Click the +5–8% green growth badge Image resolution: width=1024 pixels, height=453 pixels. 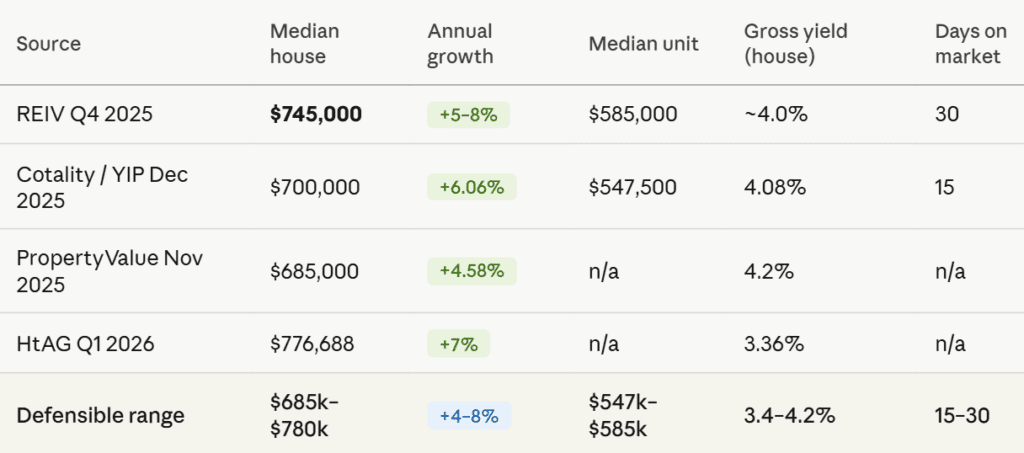(x=468, y=114)
